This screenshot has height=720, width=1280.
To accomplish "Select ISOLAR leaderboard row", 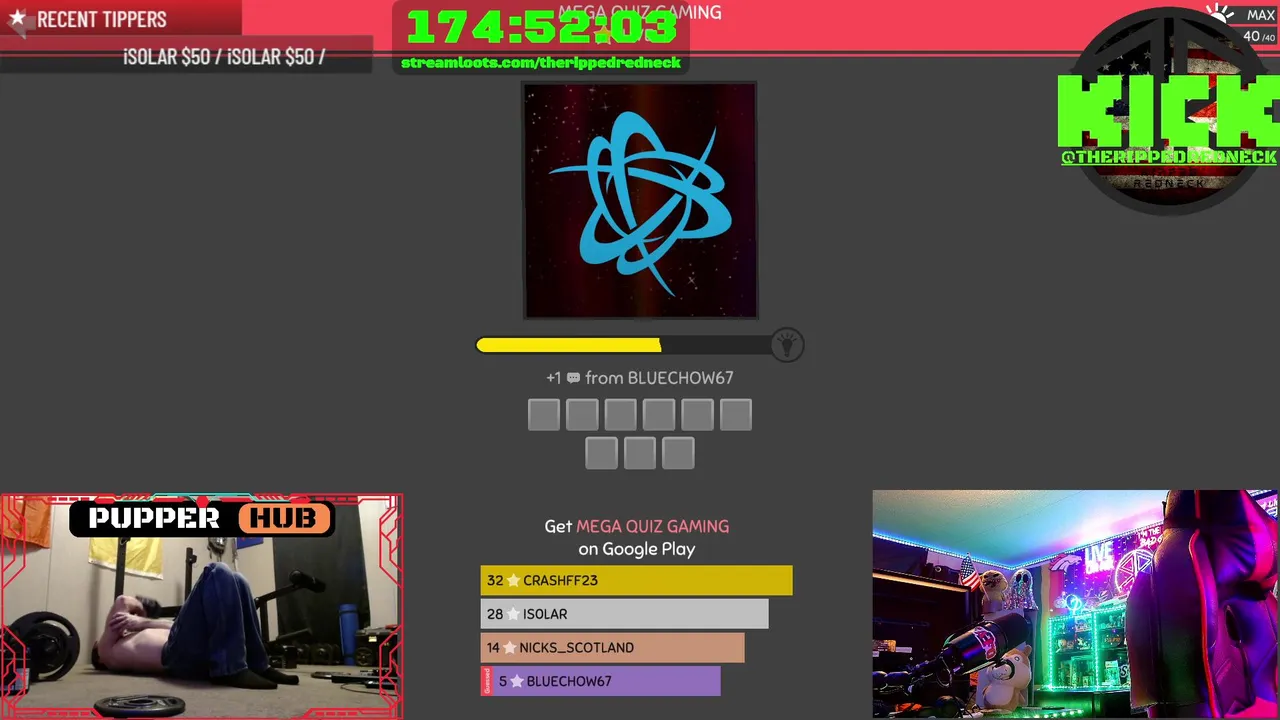I will tap(624, 614).
